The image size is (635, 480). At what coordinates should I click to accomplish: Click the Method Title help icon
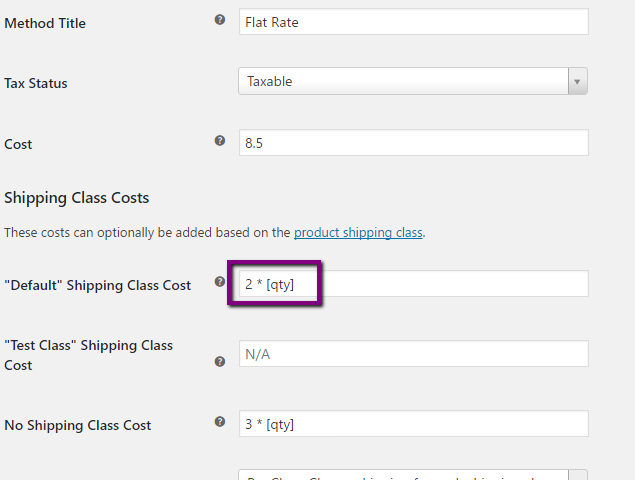pos(220,20)
